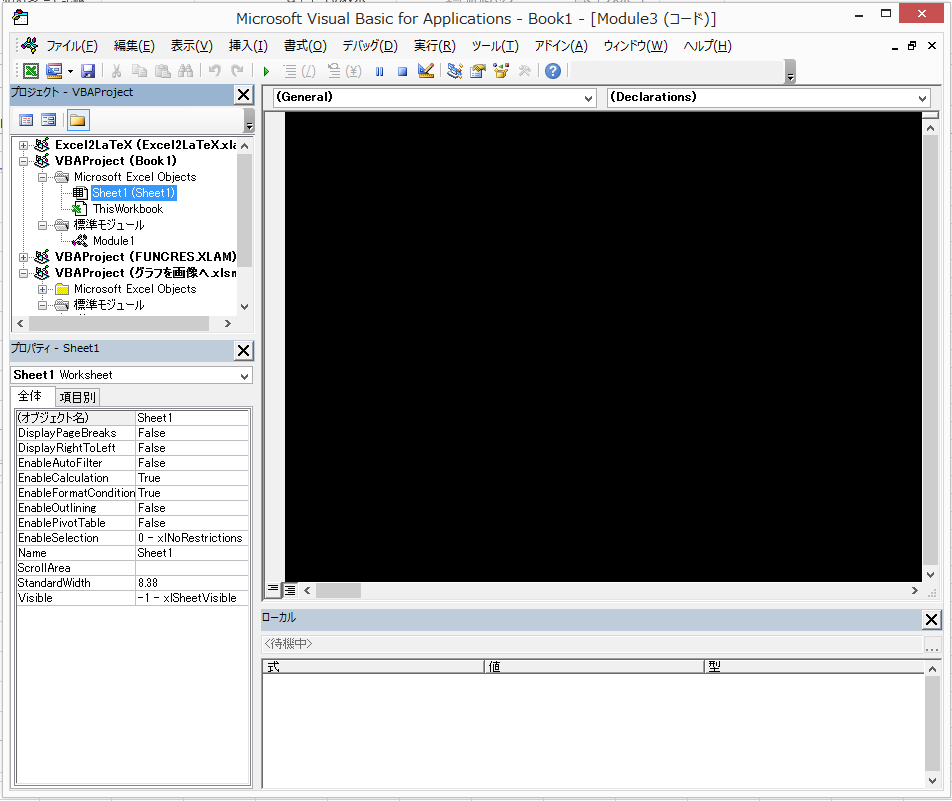Close the プロジェクト panel
952x801 pixels.
pos(243,95)
